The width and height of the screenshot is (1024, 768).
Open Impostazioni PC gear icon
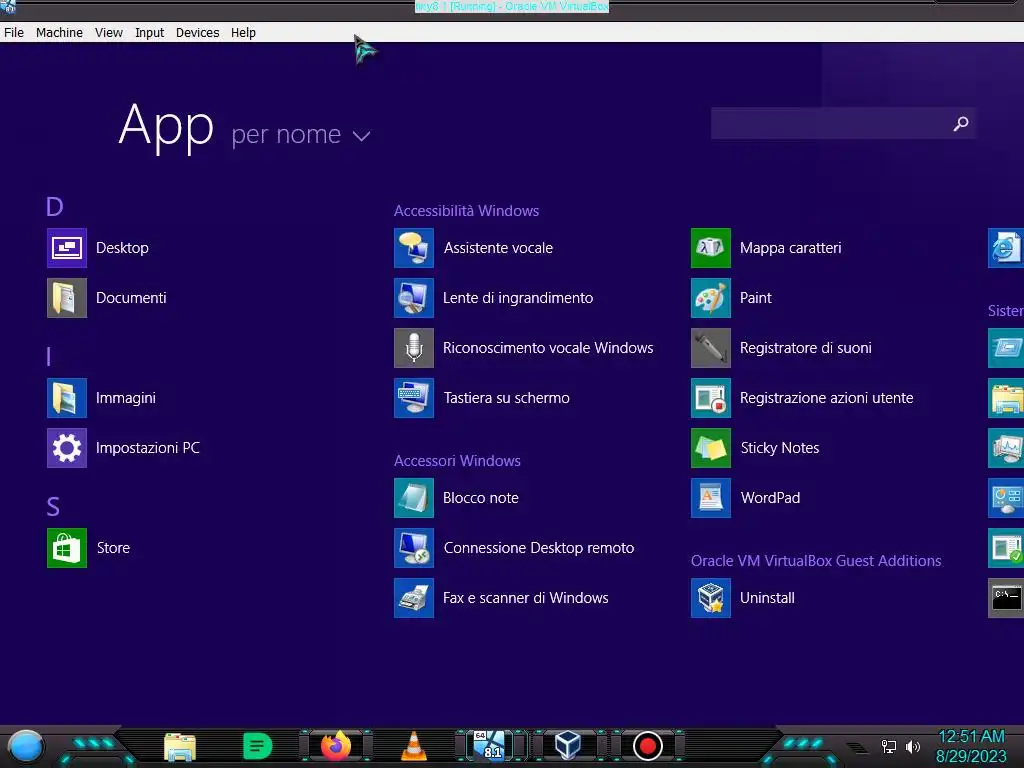[67, 448]
